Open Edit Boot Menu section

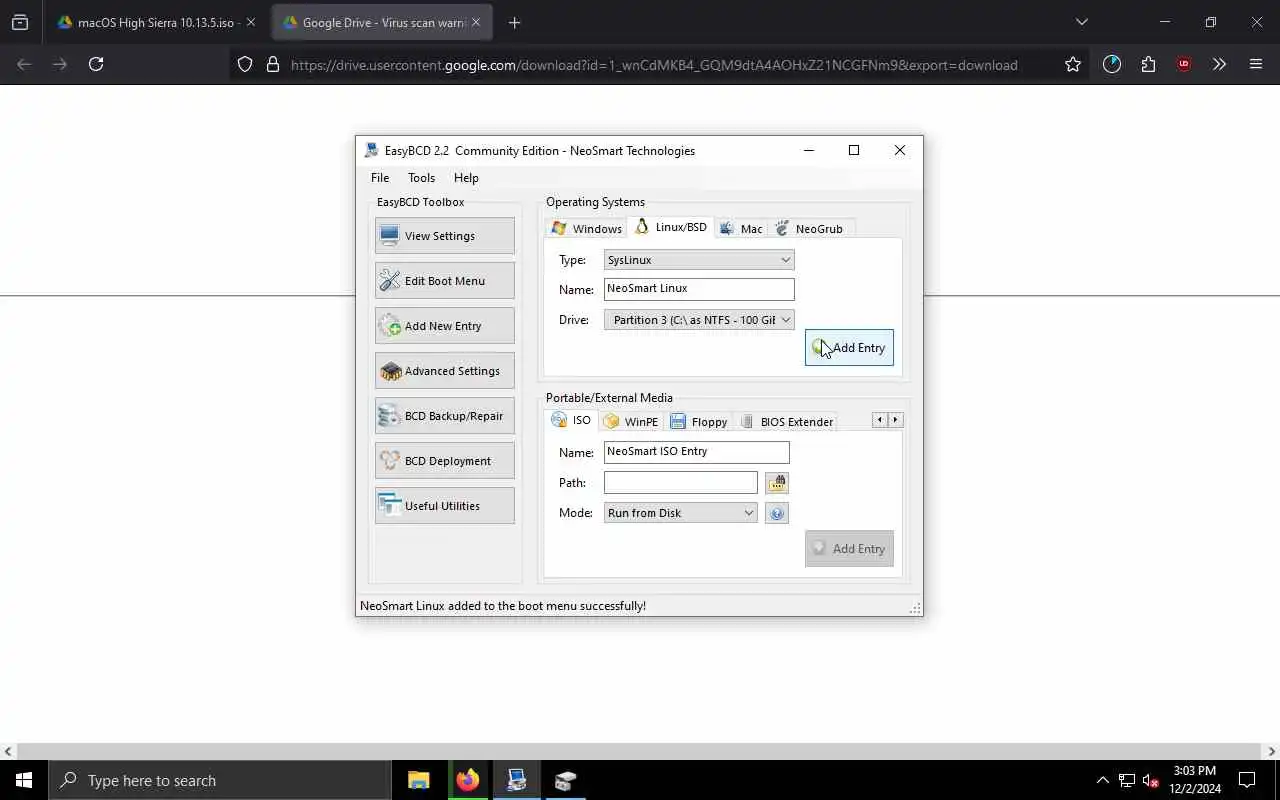pyautogui.click(x=445, y=281)
